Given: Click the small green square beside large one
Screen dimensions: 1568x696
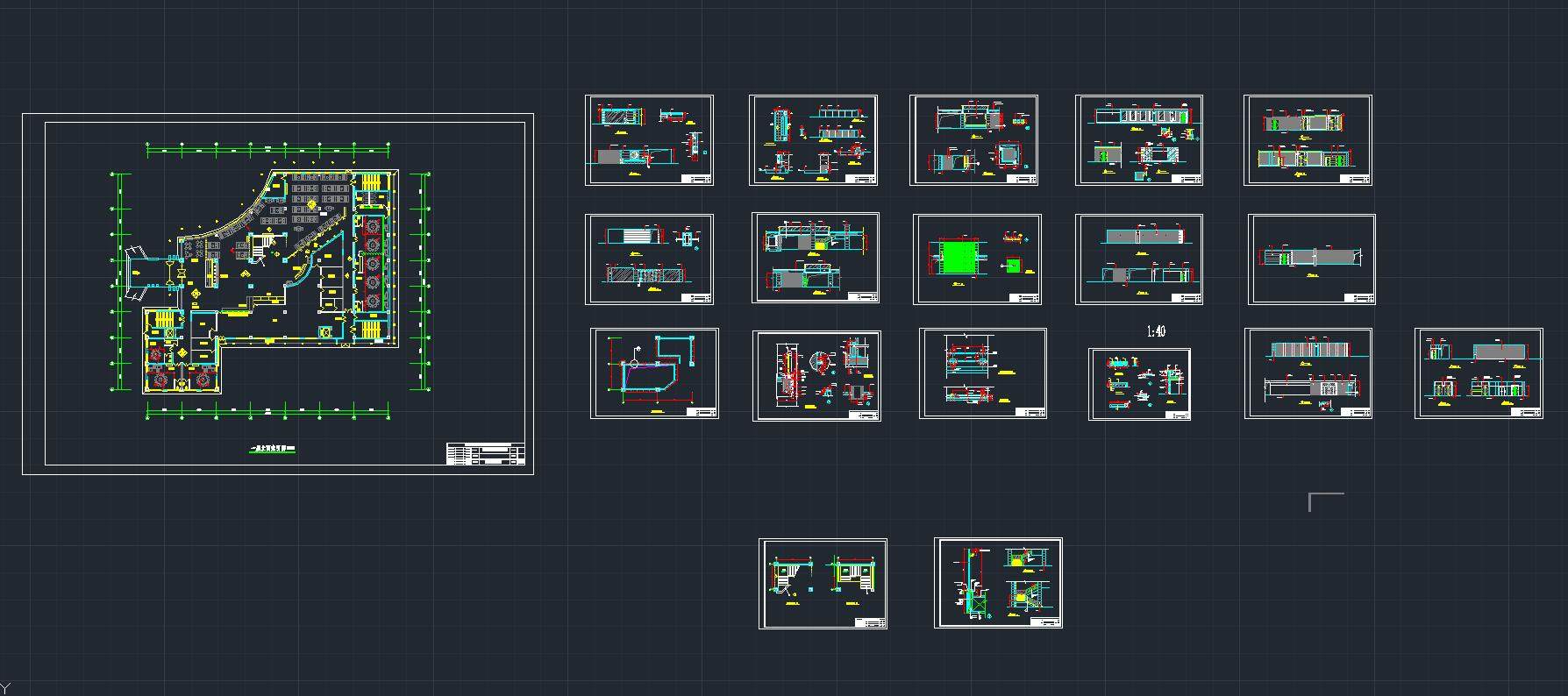Looking at the screenshot, I should pyautogui.click(x=1013, y=265).
